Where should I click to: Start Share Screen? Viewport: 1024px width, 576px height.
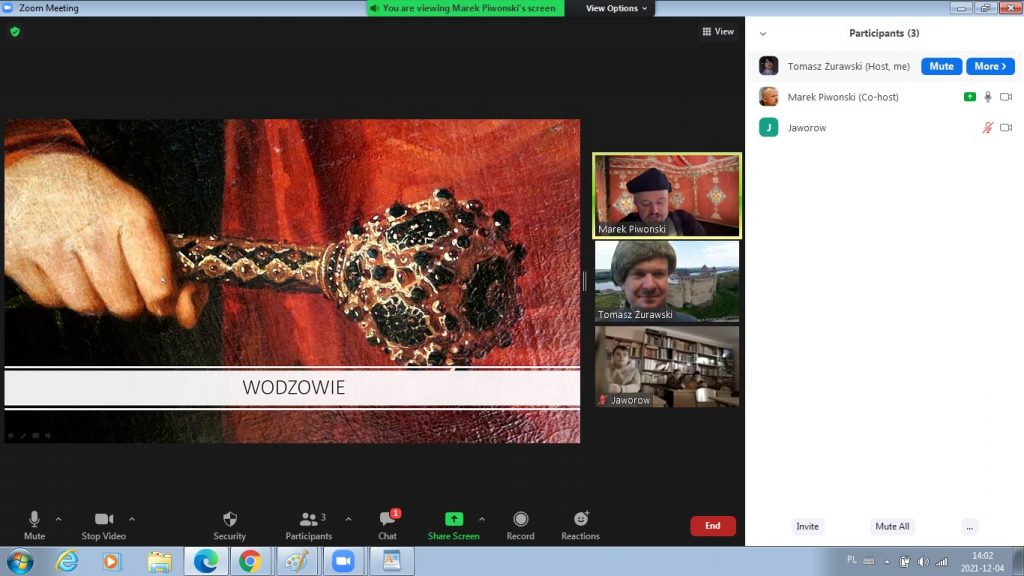coord(453,524)
